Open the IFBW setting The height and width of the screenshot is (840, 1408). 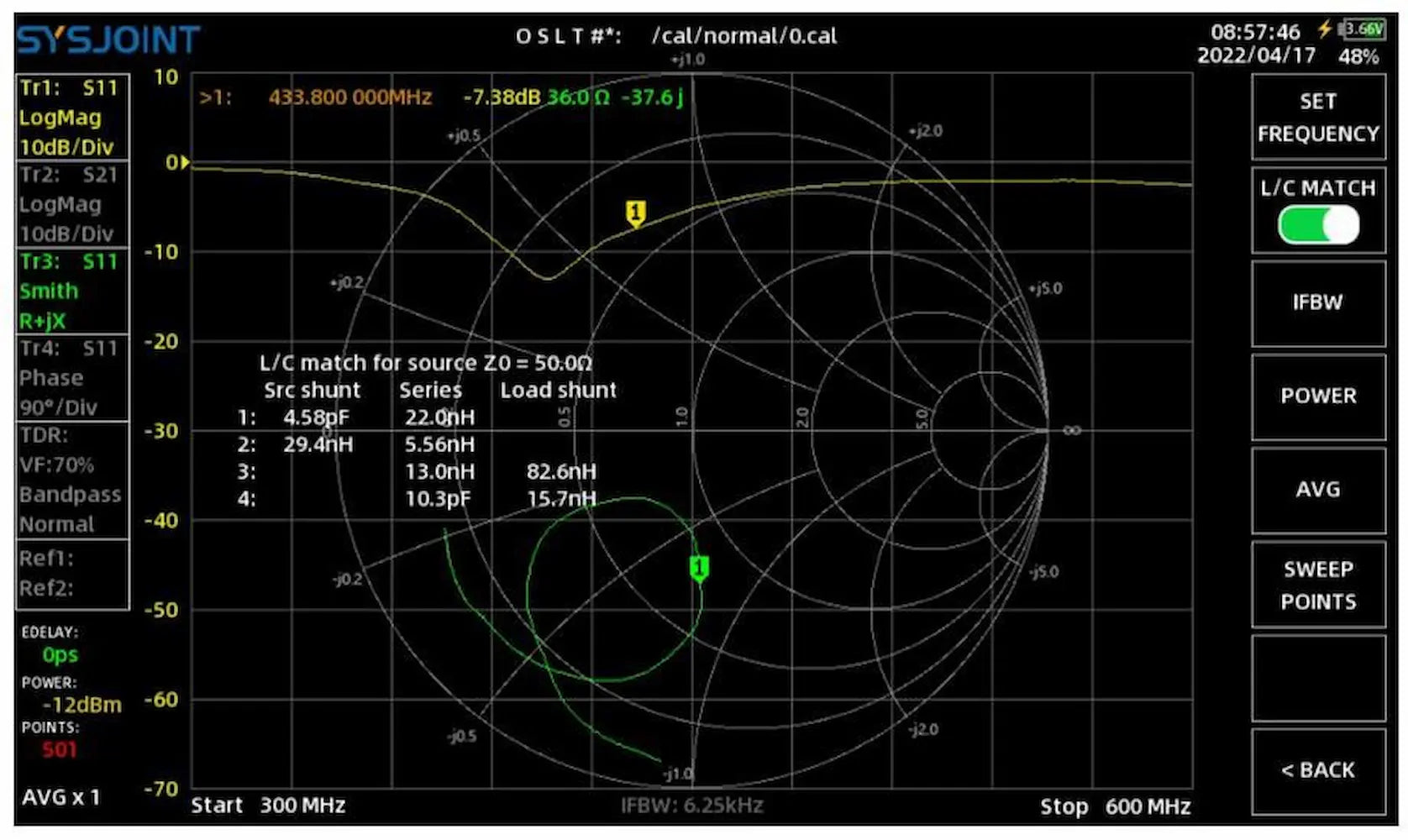click(x=1317, y=303)
